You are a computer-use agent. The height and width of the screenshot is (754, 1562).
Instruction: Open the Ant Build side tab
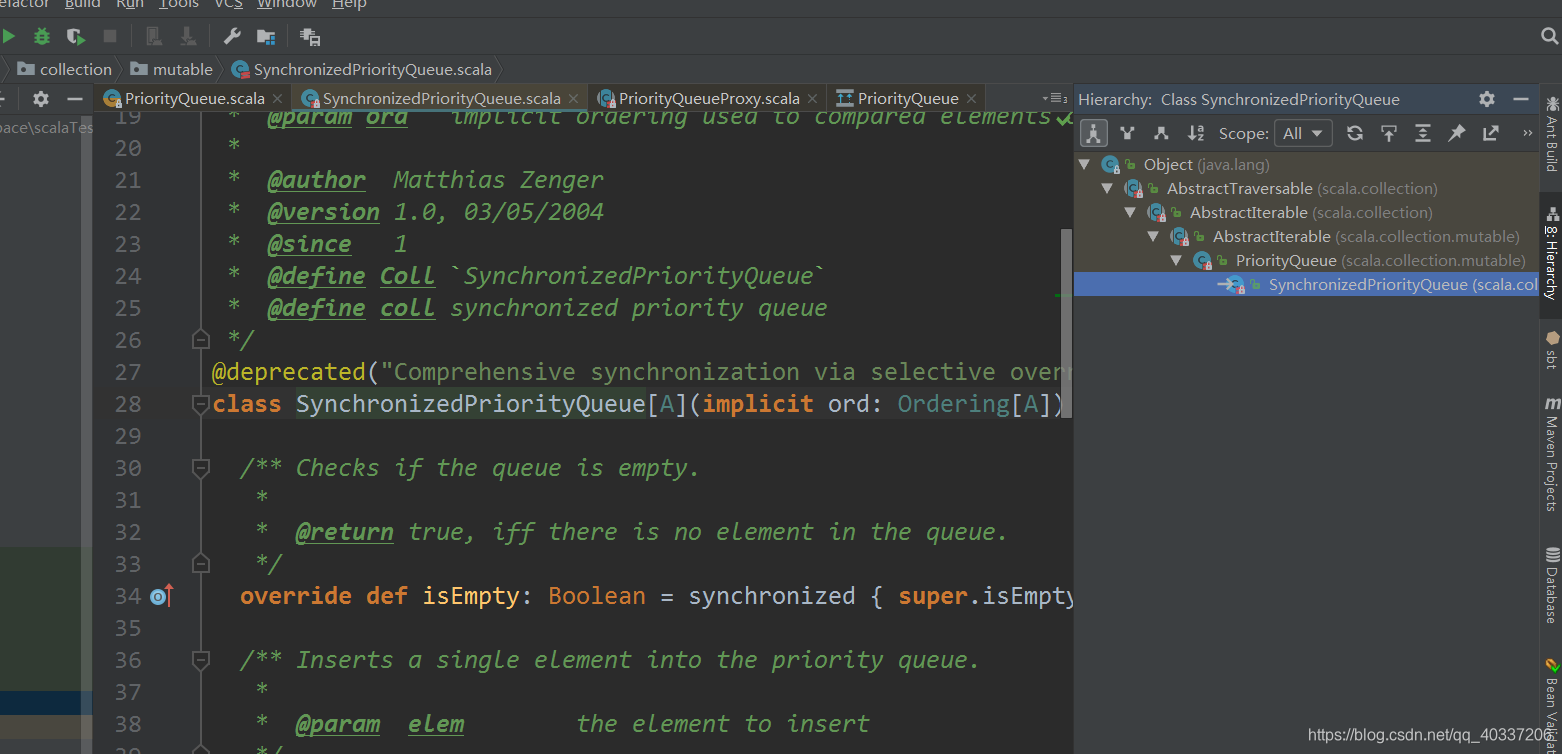1552,134
